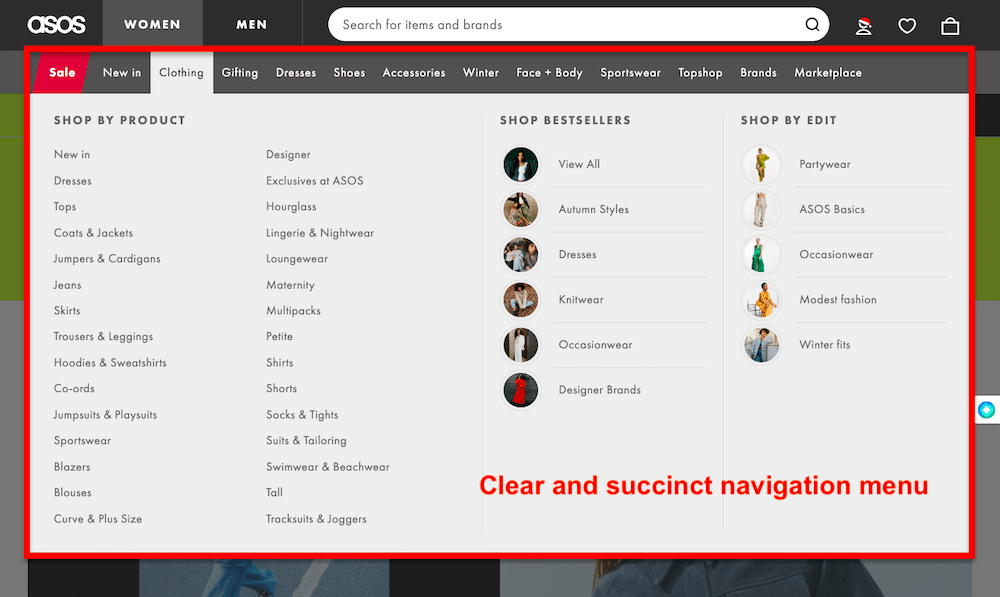Go to Curve & Plus Size
1000x597 pixels.
pyautogui.click(x=98, y=519)
